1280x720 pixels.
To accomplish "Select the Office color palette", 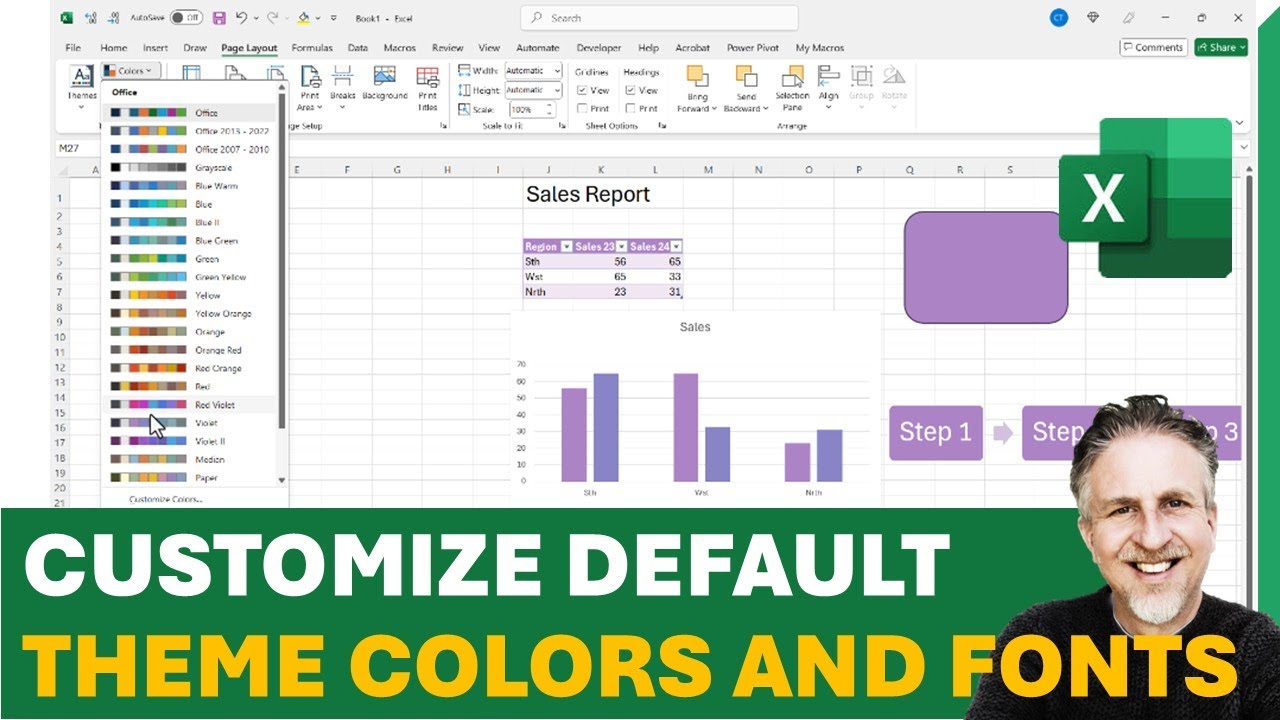I will [189, 113].
